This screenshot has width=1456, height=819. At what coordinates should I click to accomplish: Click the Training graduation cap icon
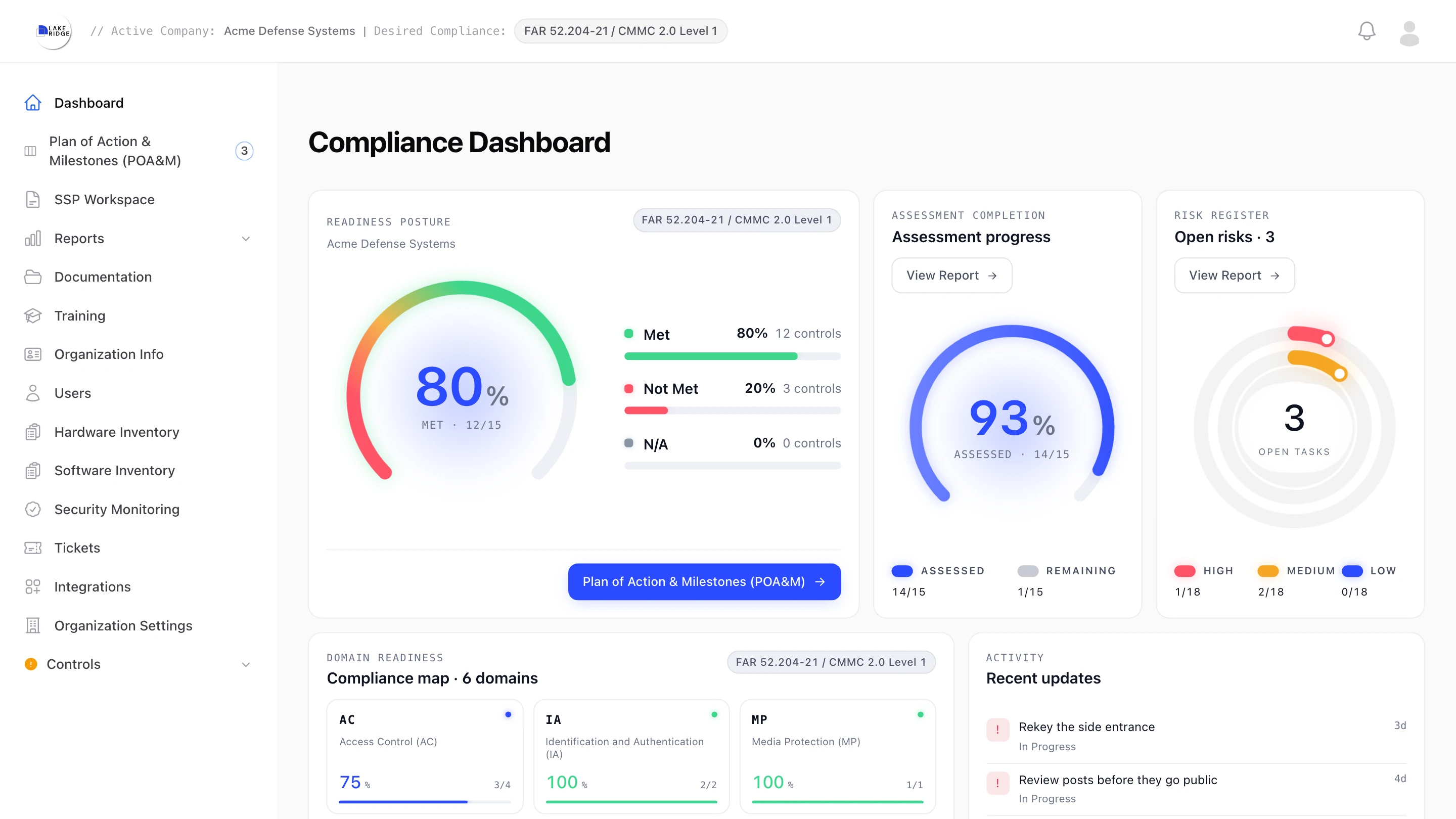click(x=33, y=316)
